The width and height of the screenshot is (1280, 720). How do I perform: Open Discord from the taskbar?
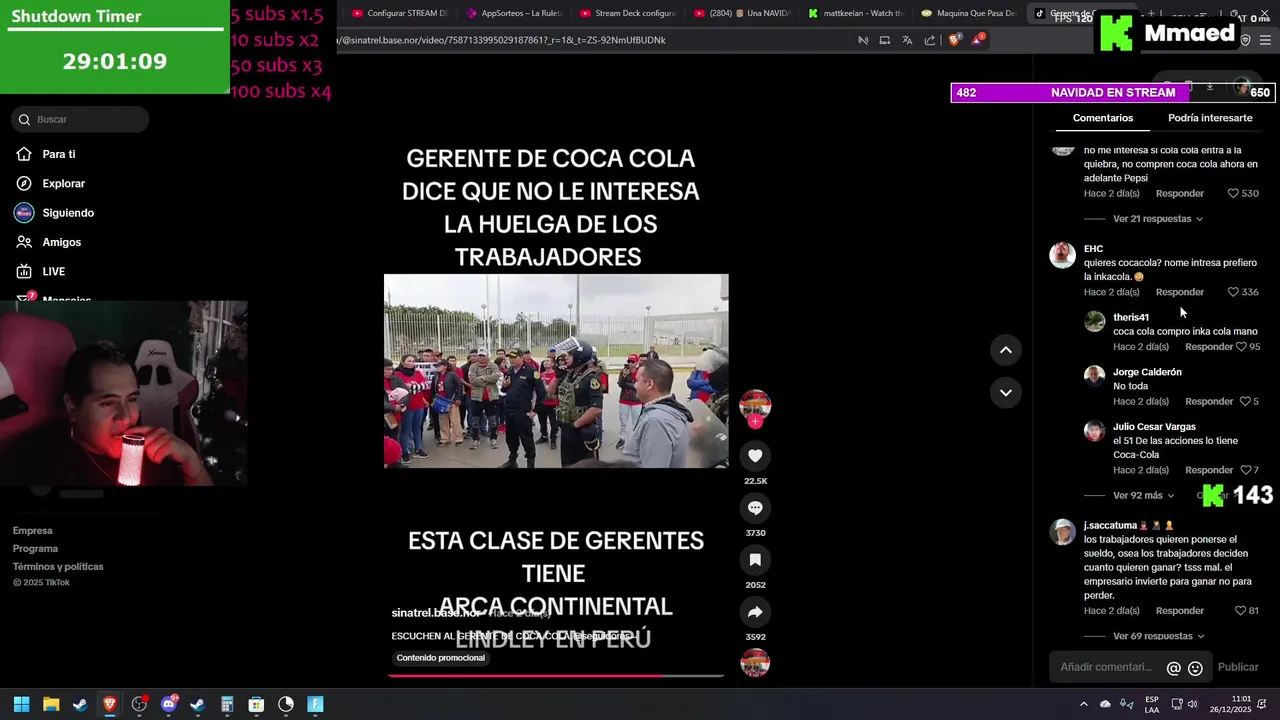[x=168, y=704]
